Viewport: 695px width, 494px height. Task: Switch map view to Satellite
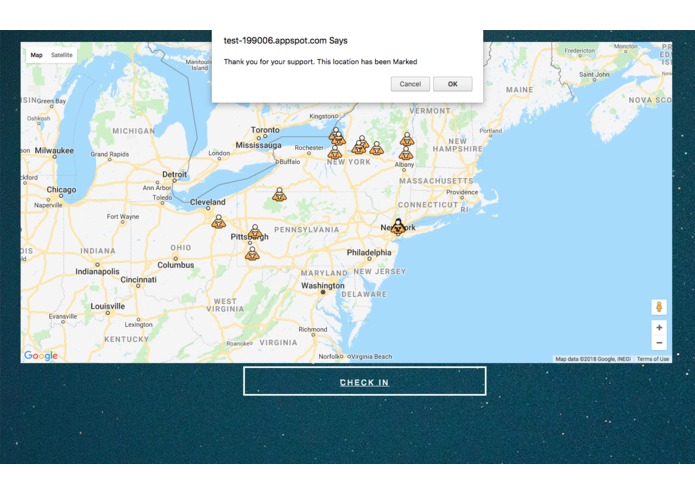pyautogui.click(x=62, y=55)
